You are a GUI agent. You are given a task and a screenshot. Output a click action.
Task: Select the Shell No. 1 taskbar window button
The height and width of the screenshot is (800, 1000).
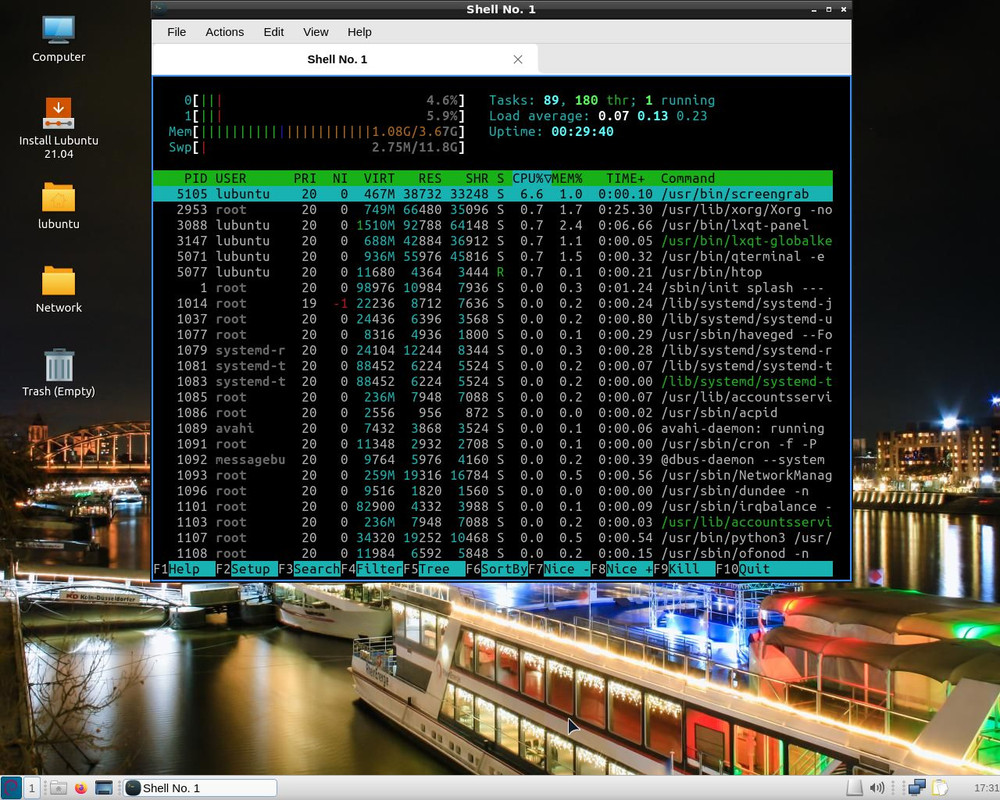[200, 788]
